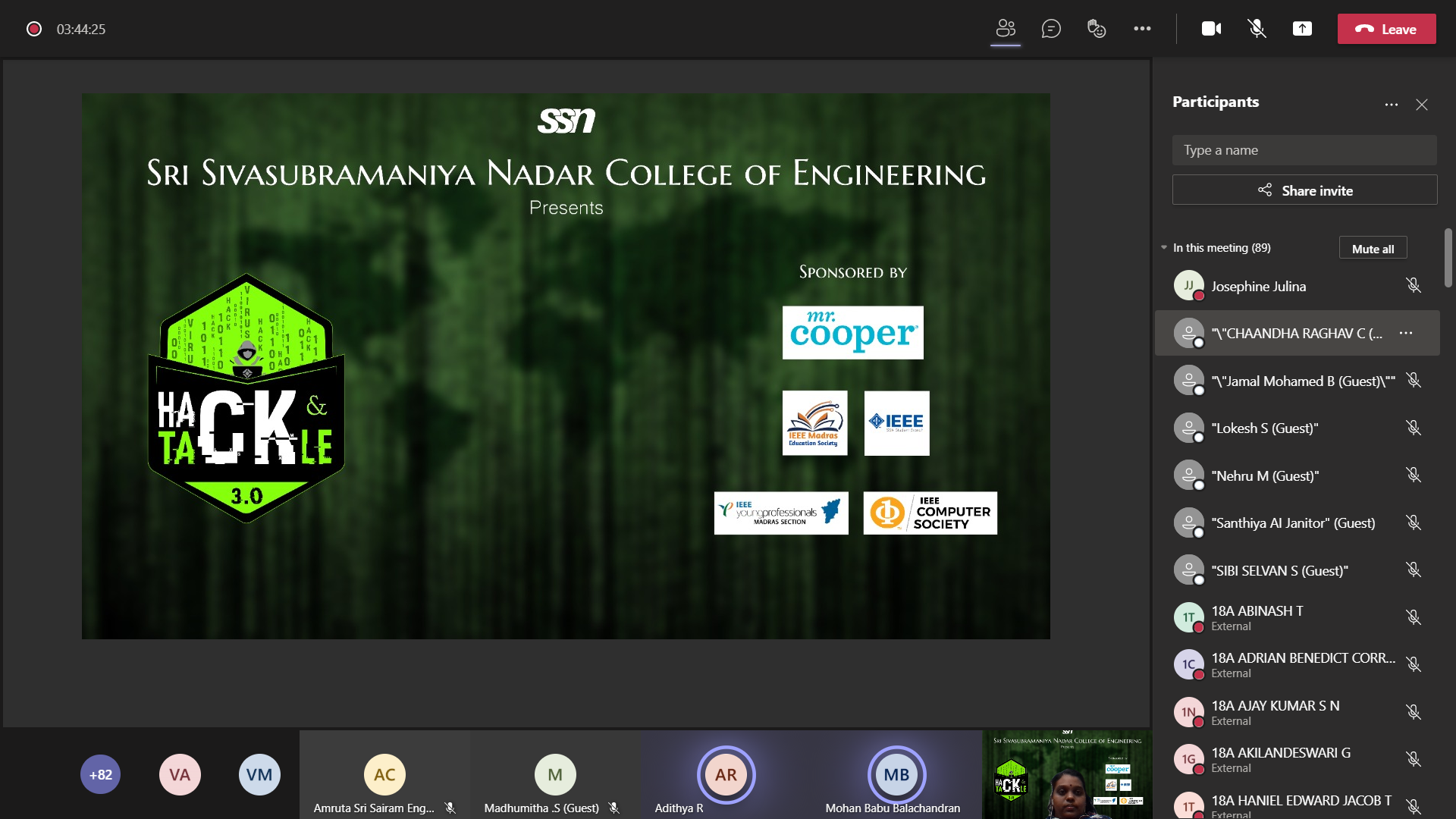Collapse the In this meeting (89) section
This screenshot has width=1456, height=819.
point(1164,248)
